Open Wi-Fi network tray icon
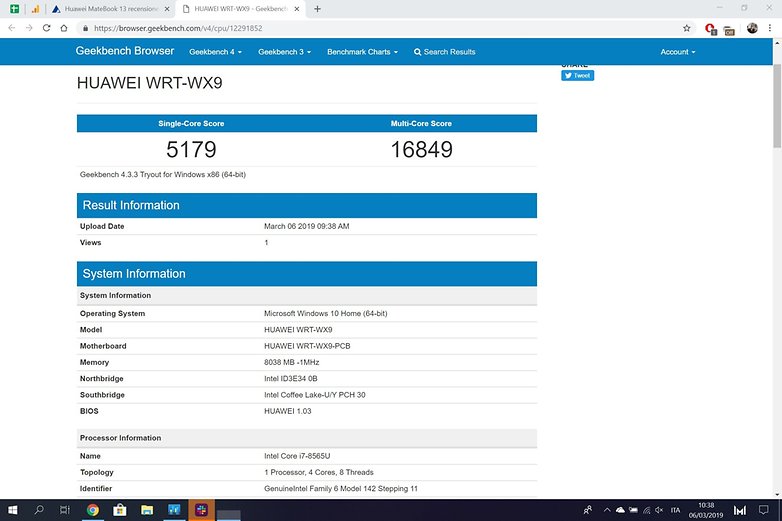Image resolution: width=782 pixels, height=521 pixels. coord(647,510)
